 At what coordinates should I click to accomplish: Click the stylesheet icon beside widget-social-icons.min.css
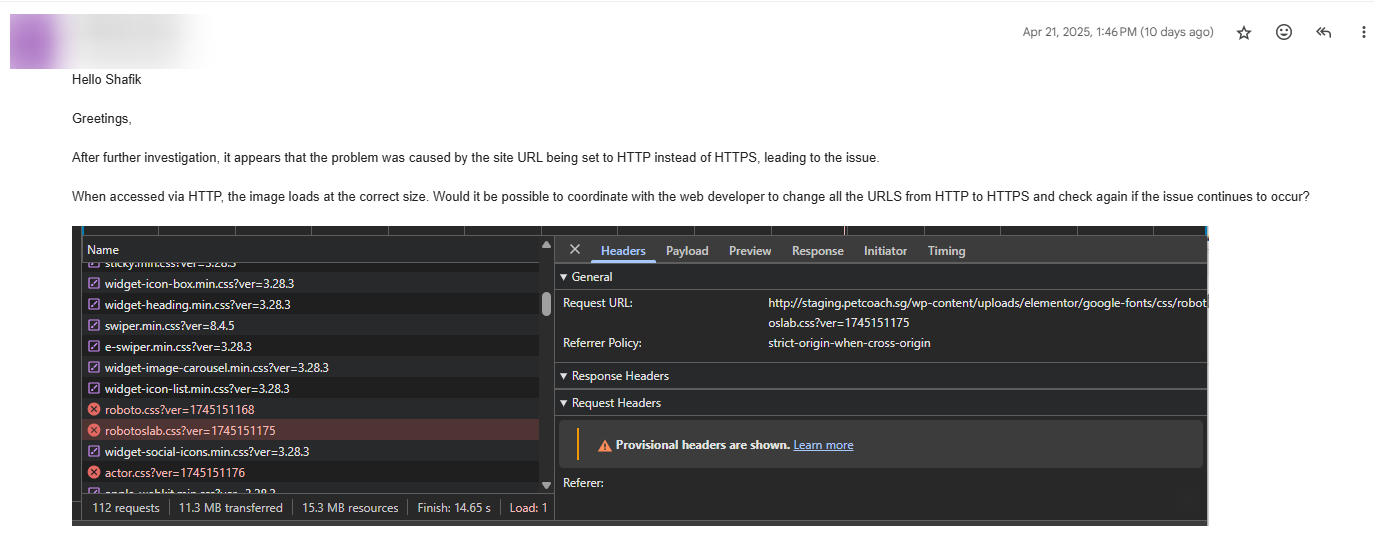[94, 452]
